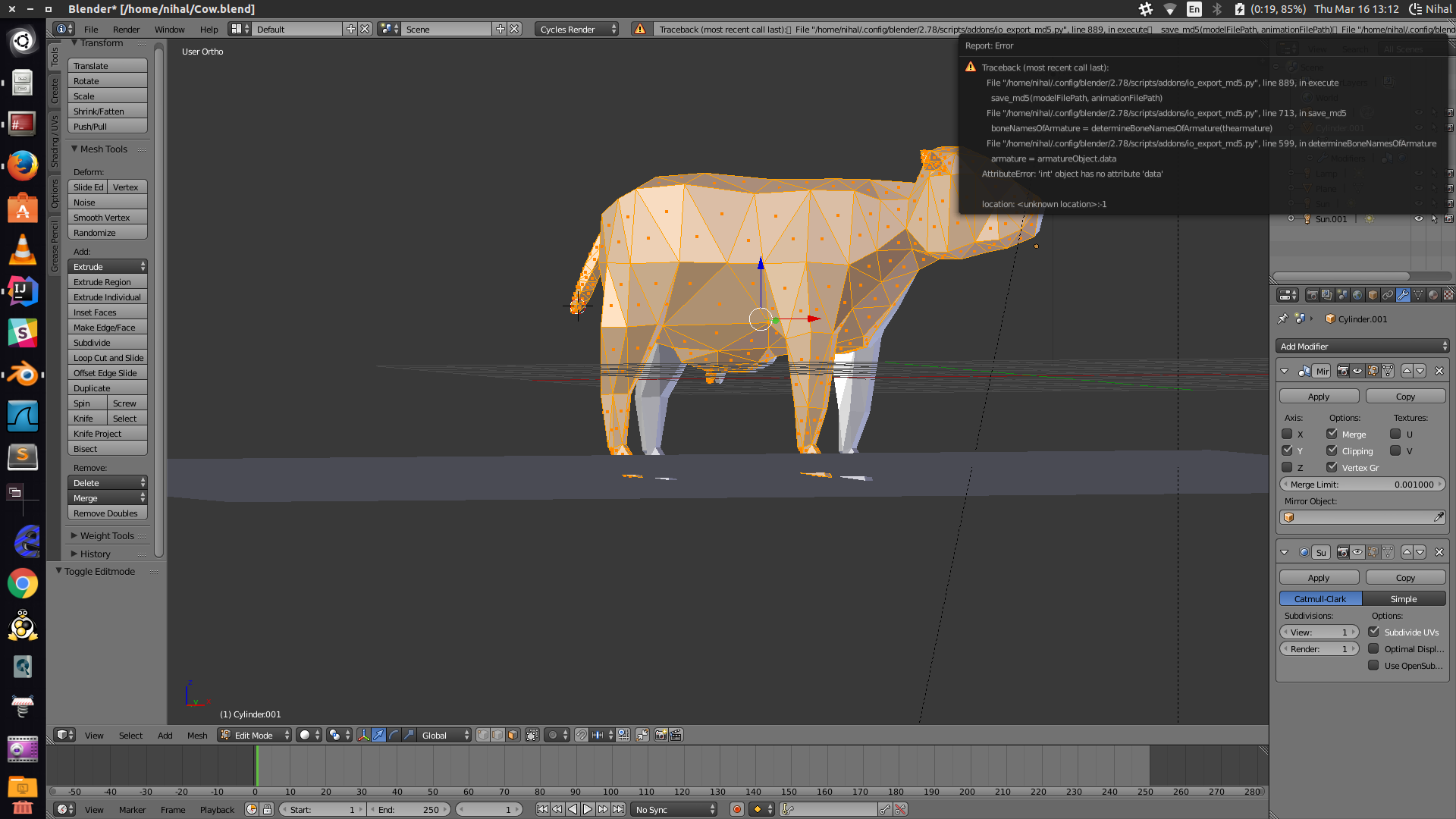Screen dimensions: 1456x819
Task: Click the Subdivide mesh tool button
Action: click(x=108, y=342)
